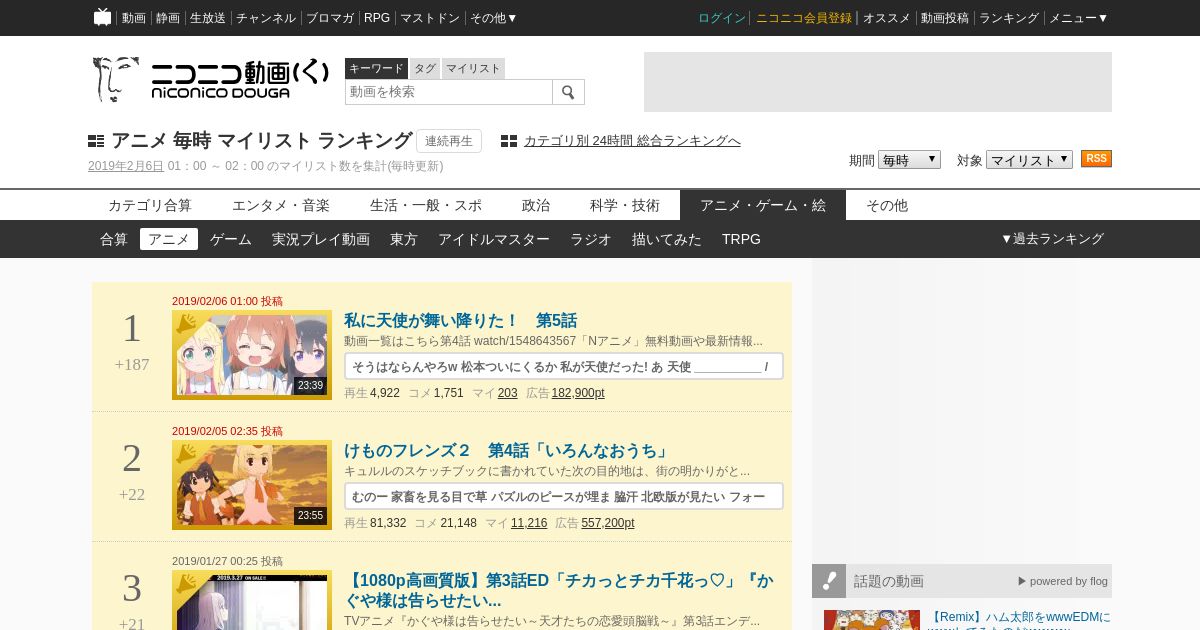Select 合算 subcategory
1200x630 pixels.
(x=114, y=239)
